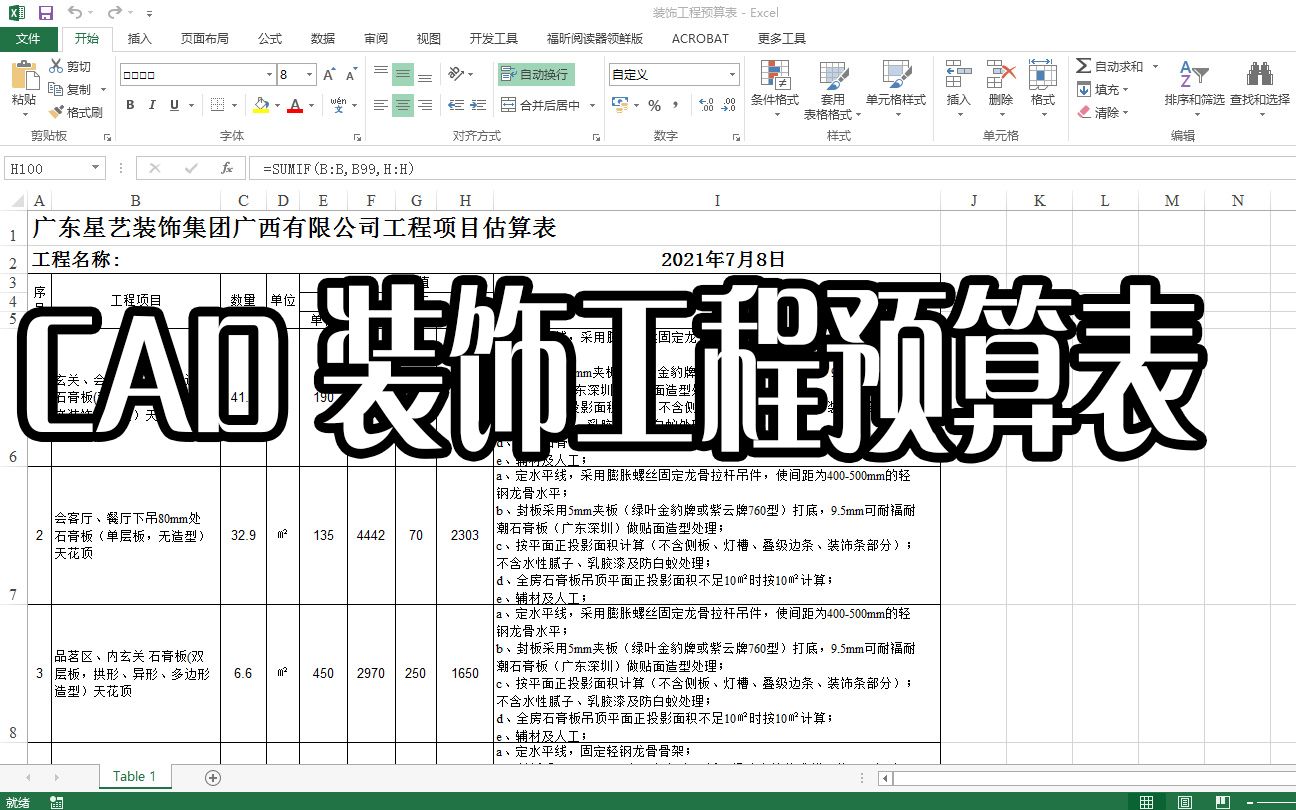Click into the formula bar with SUMIF formula

(x=770, y=169)
